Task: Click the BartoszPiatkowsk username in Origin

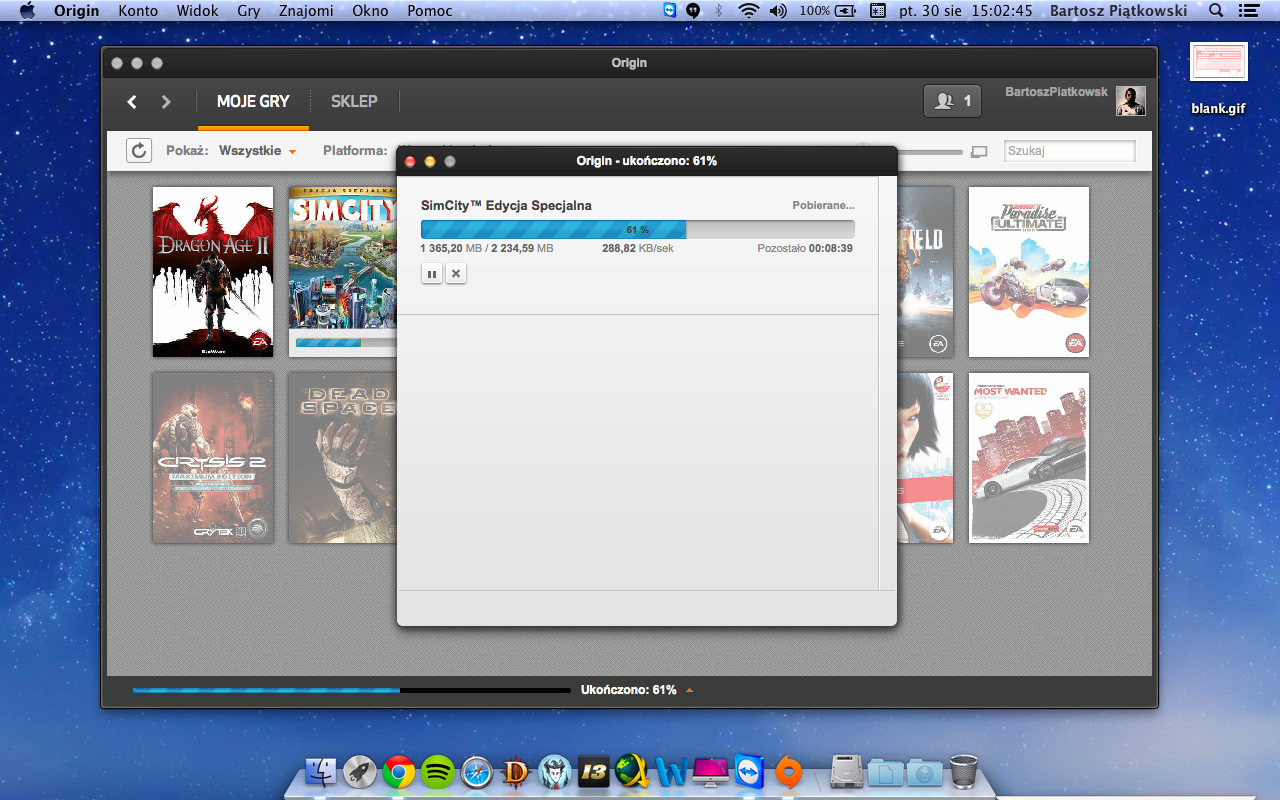Action: pyautogui.click(x=1056, y=92)
